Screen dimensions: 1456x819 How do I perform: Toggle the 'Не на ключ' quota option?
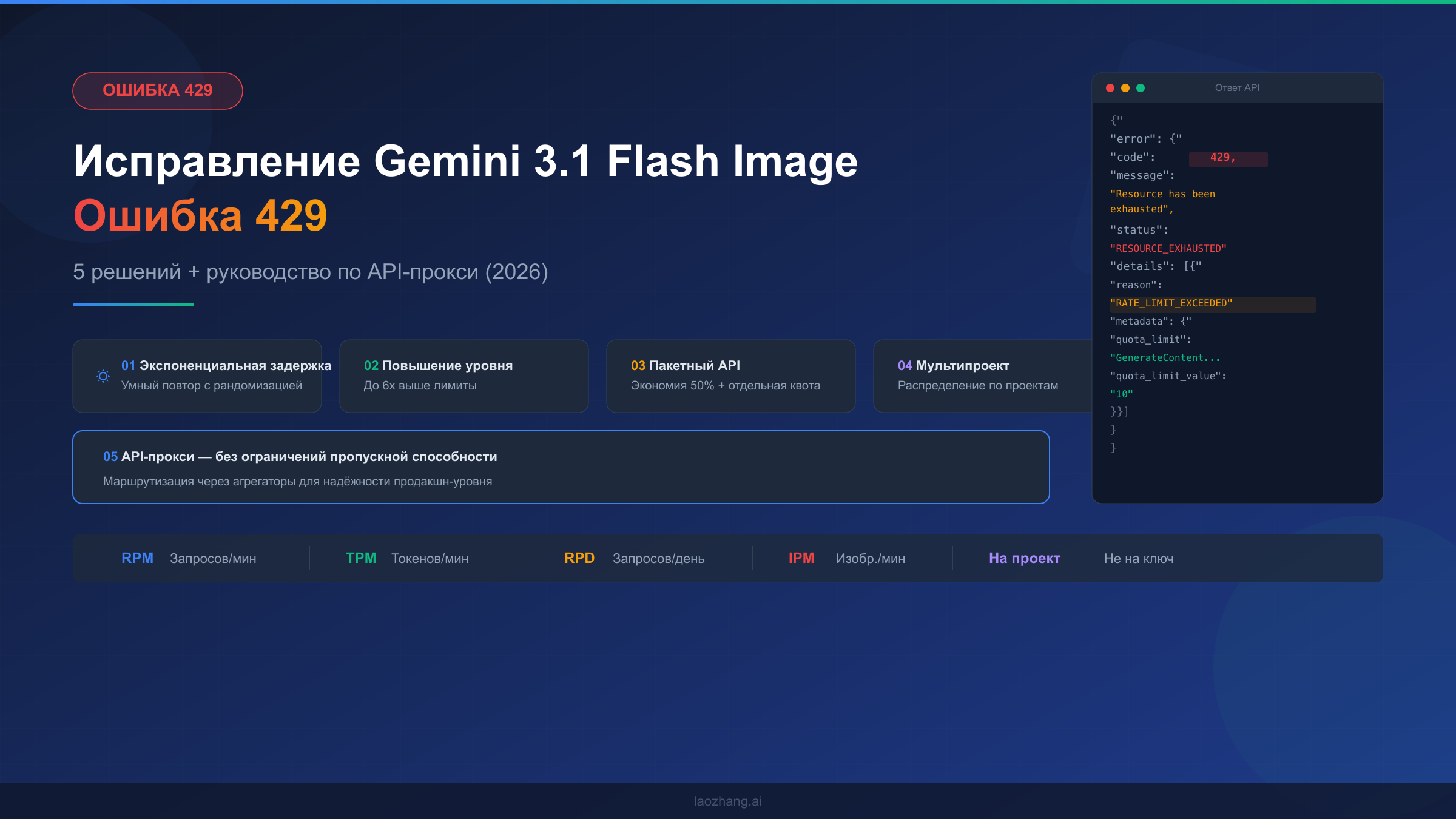pyautogui.click(x=1139, y=558)
